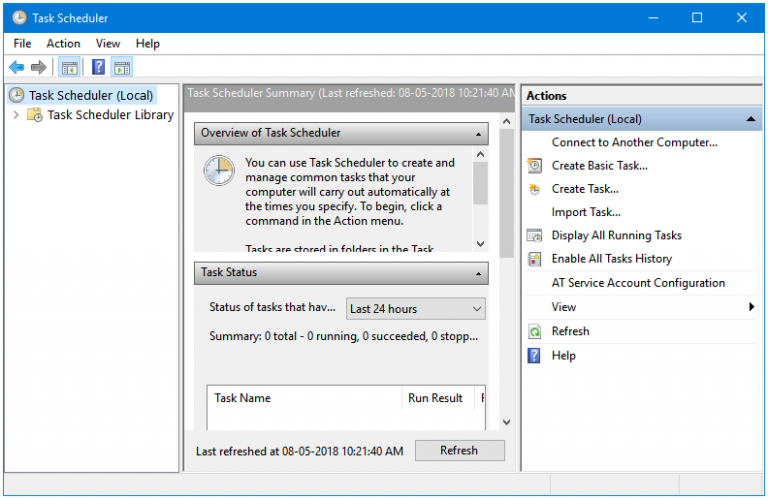Click Create Basic Task... action
This screenshot has height=499, width=768.
pos(600,166)
